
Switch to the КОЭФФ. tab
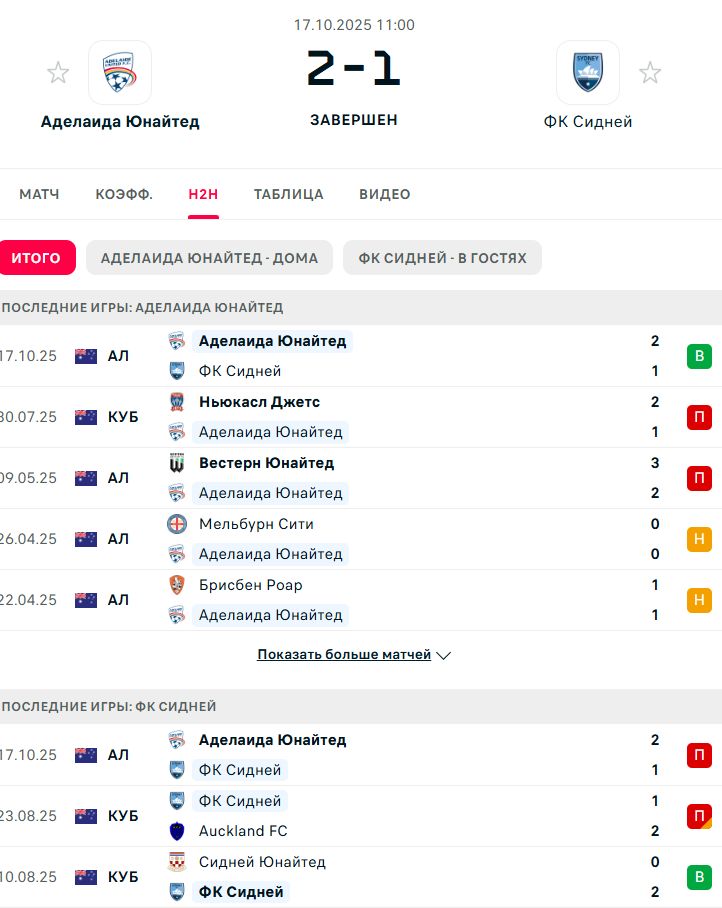click(124, 194)
